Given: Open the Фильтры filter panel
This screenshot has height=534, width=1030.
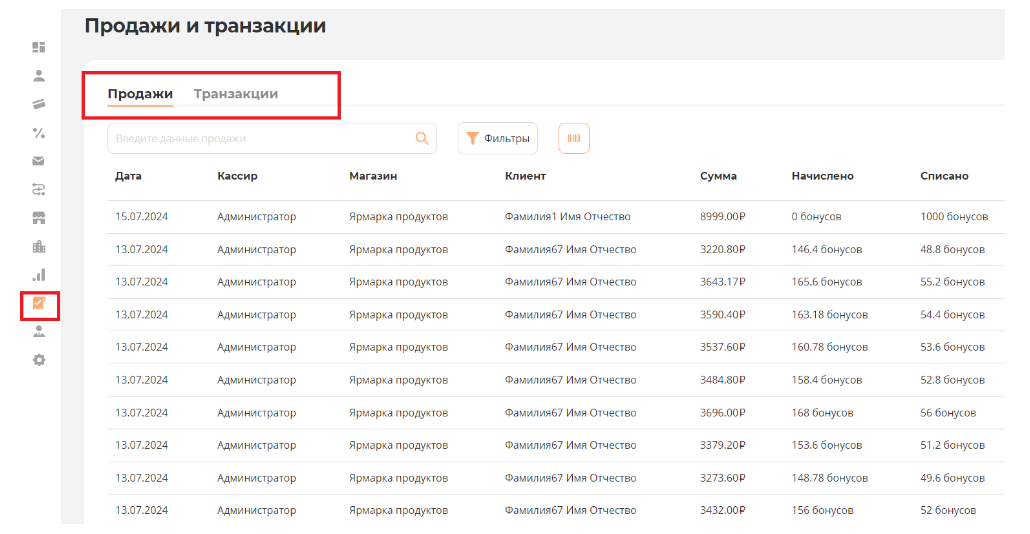Looking at the screenshot, I should 498,139.
